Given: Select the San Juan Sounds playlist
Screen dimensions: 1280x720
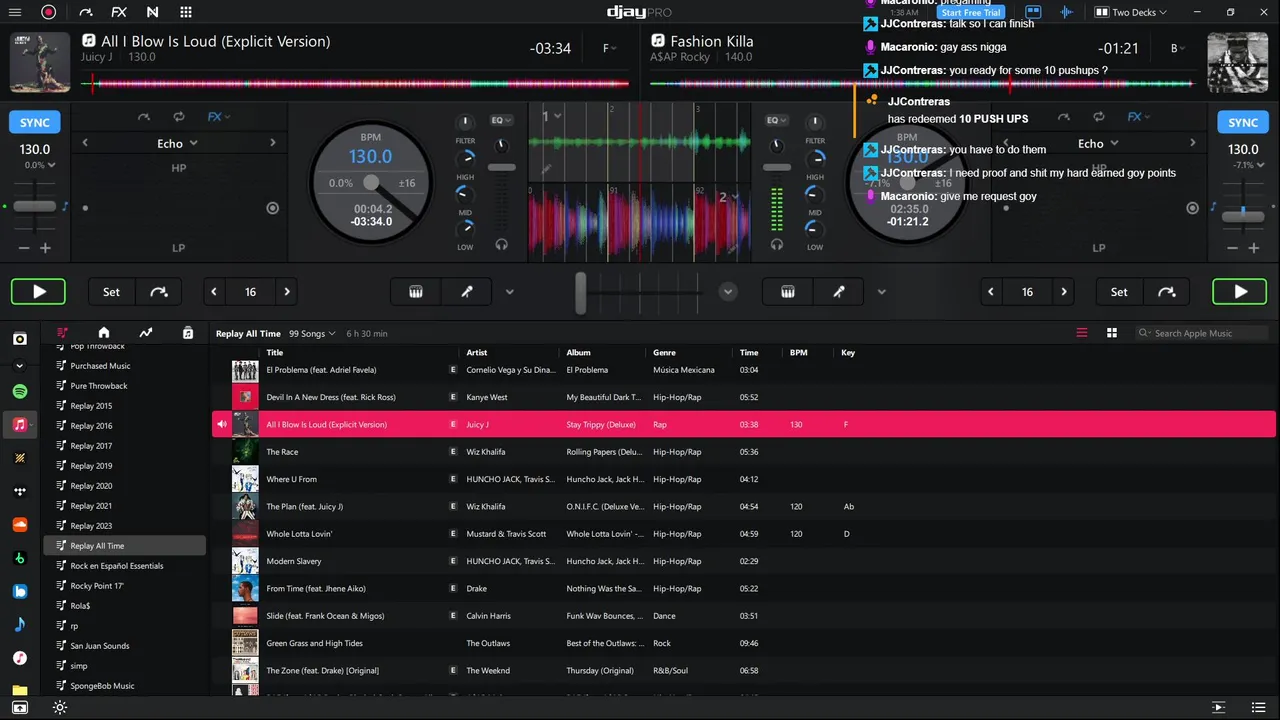Looking at the screenshot, I should (100, 646).
